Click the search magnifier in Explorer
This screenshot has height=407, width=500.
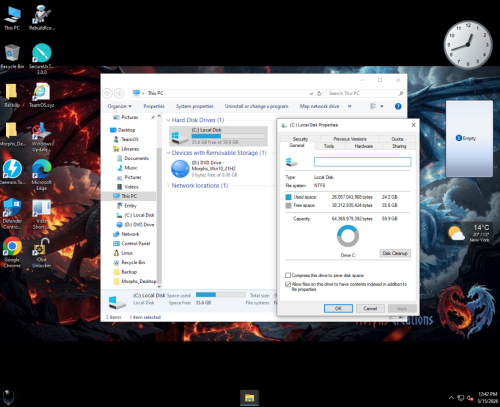point(401,93)
